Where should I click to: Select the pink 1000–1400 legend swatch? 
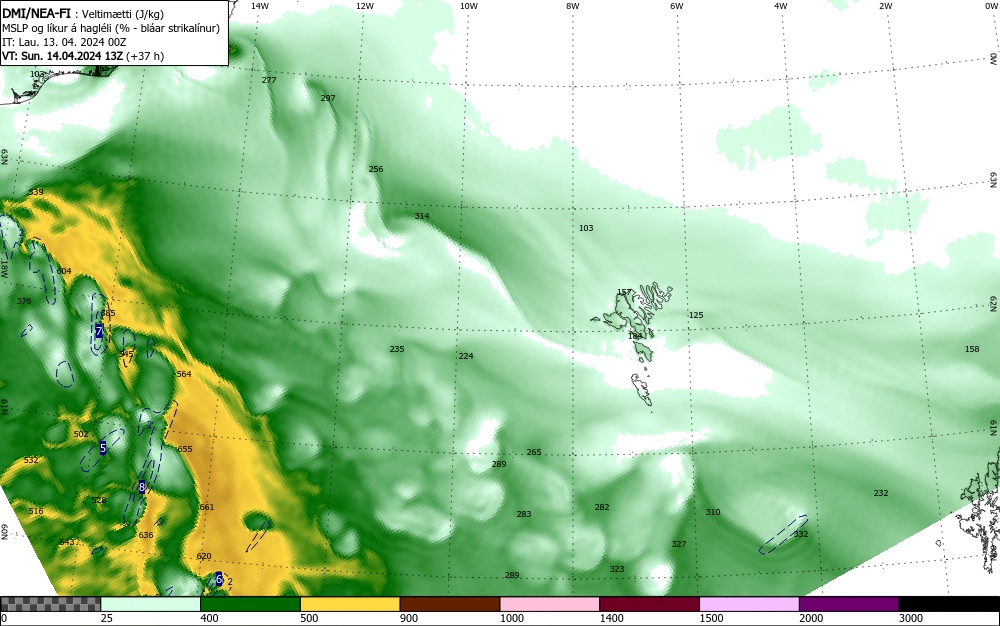point(550,604)
